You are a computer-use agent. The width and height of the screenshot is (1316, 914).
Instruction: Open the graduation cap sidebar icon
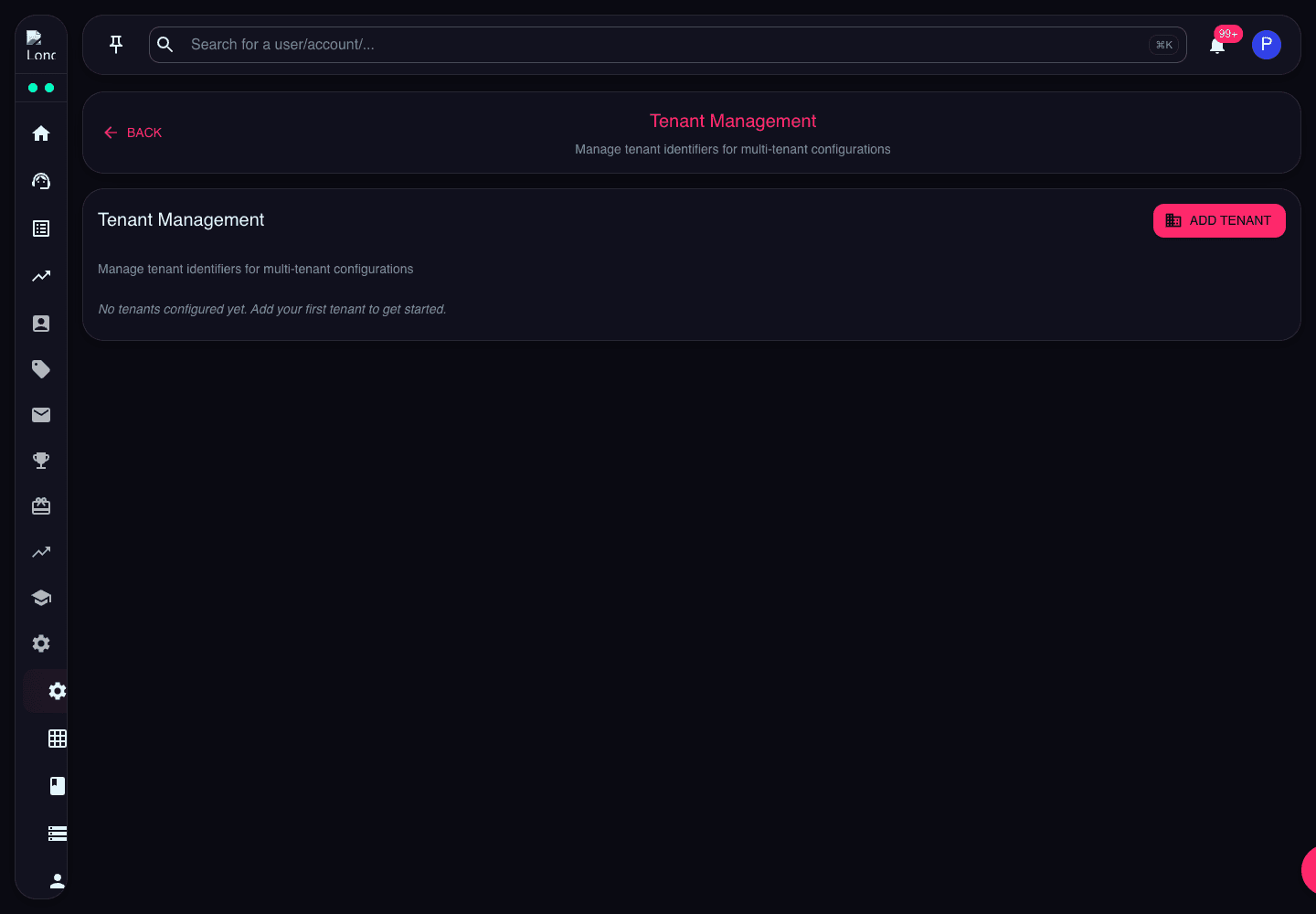pyautogui.click(x=41, y=598)
